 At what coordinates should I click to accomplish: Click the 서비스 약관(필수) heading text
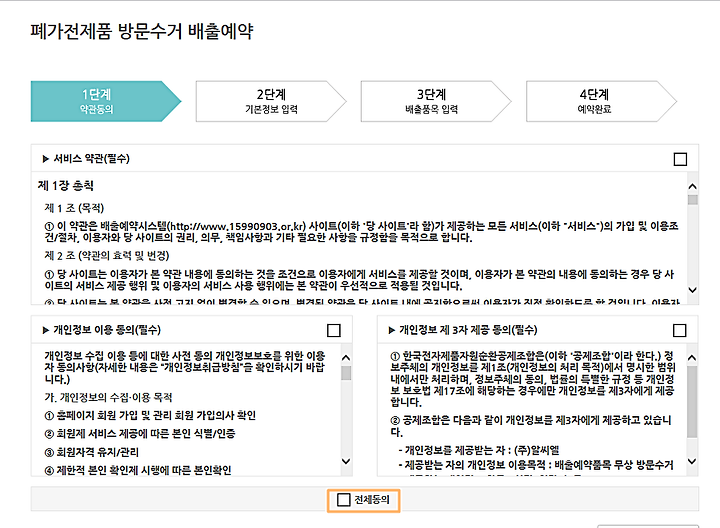coord(91,159)
